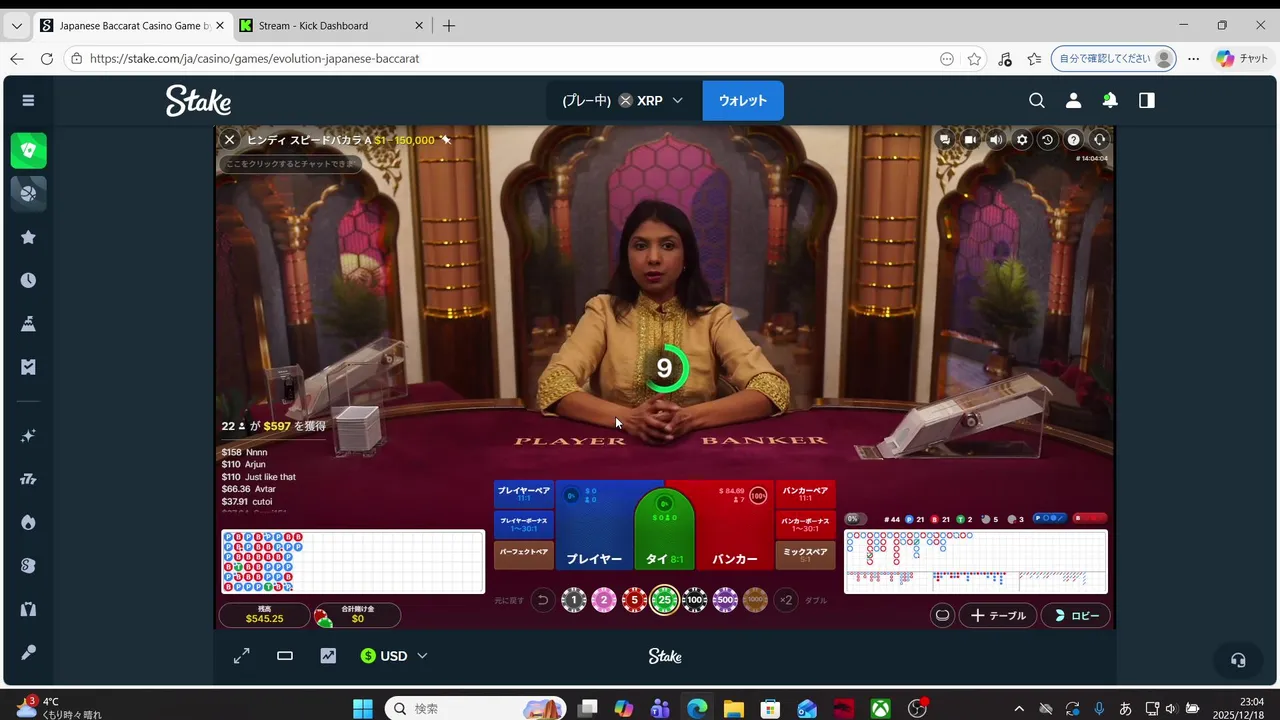Select the green 25 chip

tap(664, 600)
